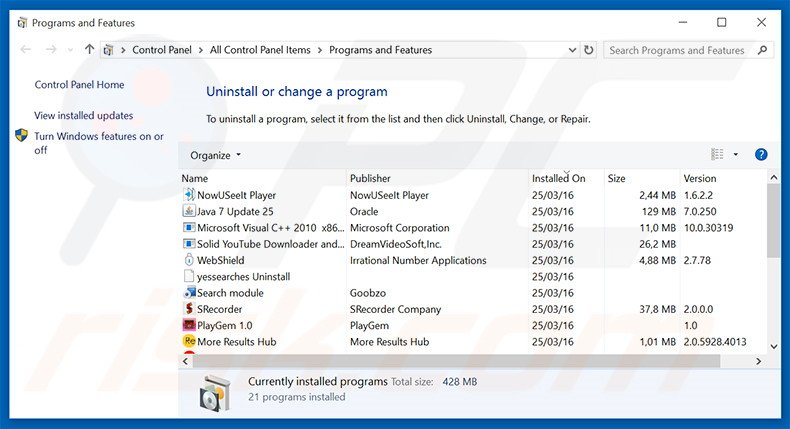
Task: Select the PlayGem 1.0 program name
Action: click(225, 325)
